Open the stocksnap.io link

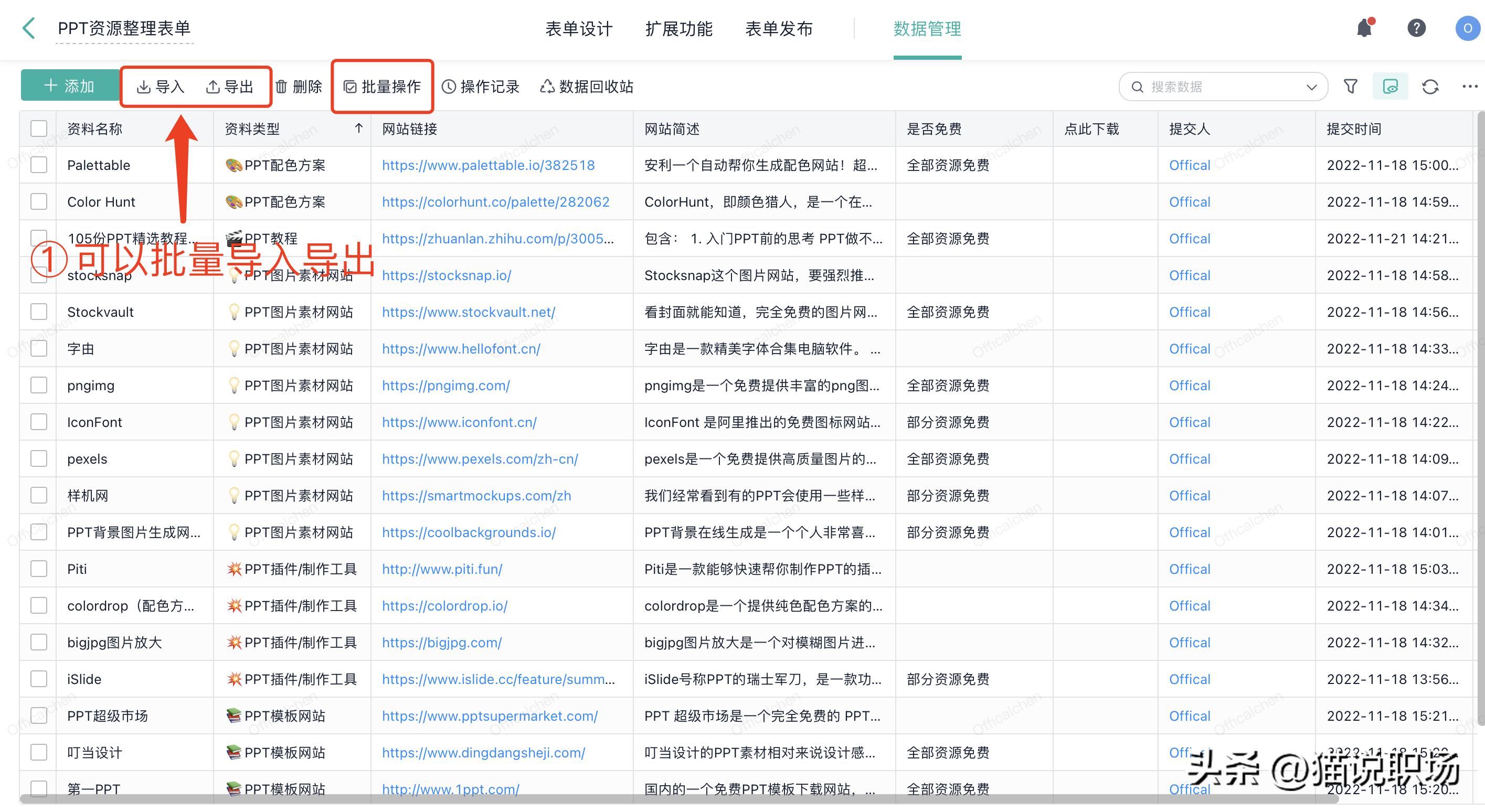coord(446,275)
